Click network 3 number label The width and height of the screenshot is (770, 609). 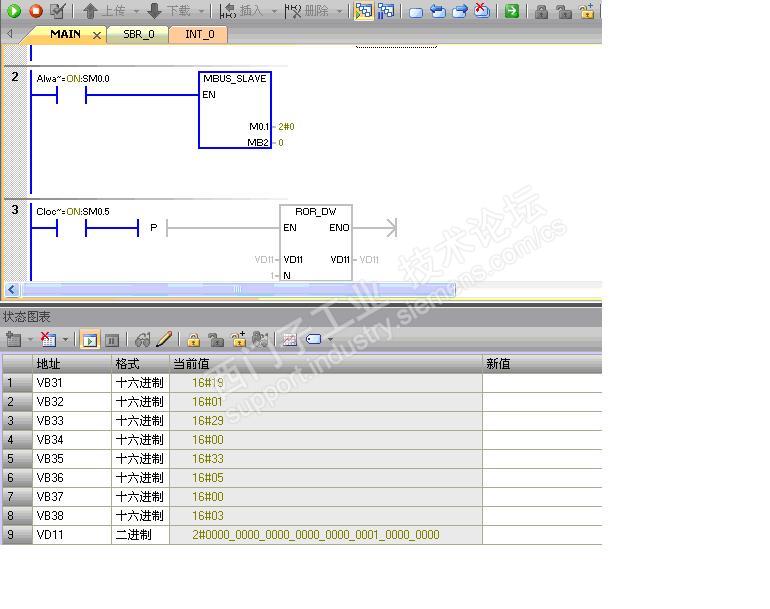[x=15, y=210]
